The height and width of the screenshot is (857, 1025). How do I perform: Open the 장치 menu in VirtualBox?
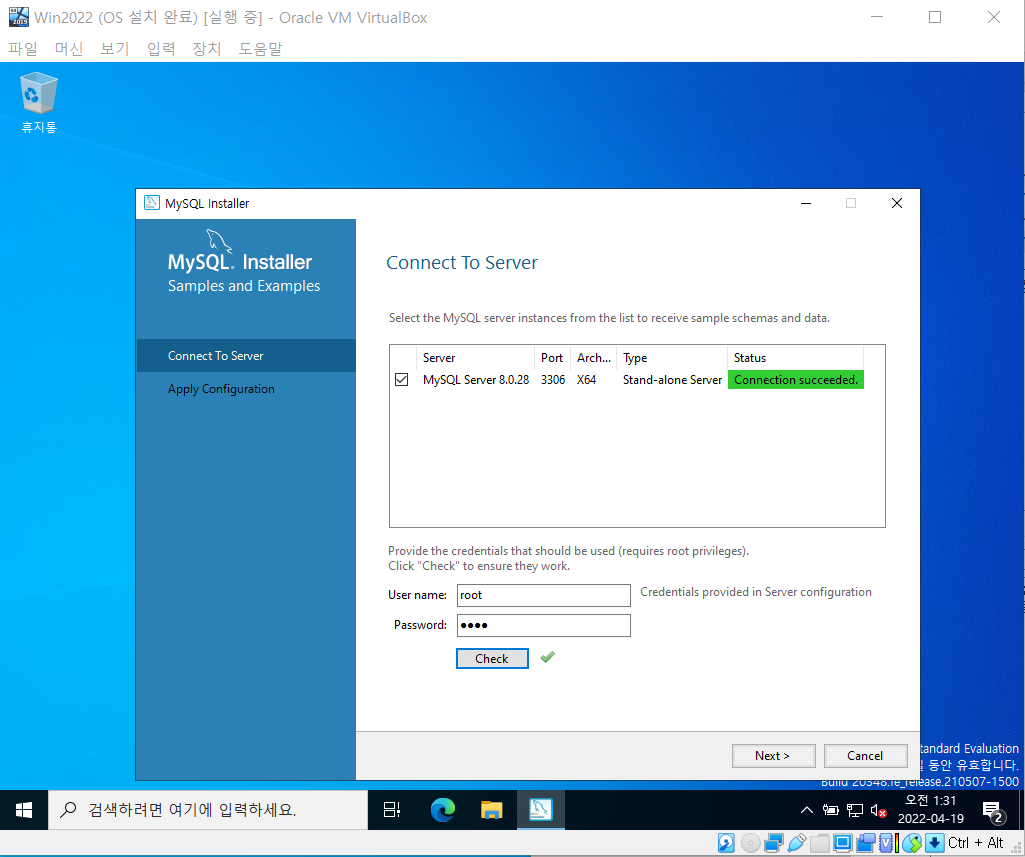(x=207, y=48)
